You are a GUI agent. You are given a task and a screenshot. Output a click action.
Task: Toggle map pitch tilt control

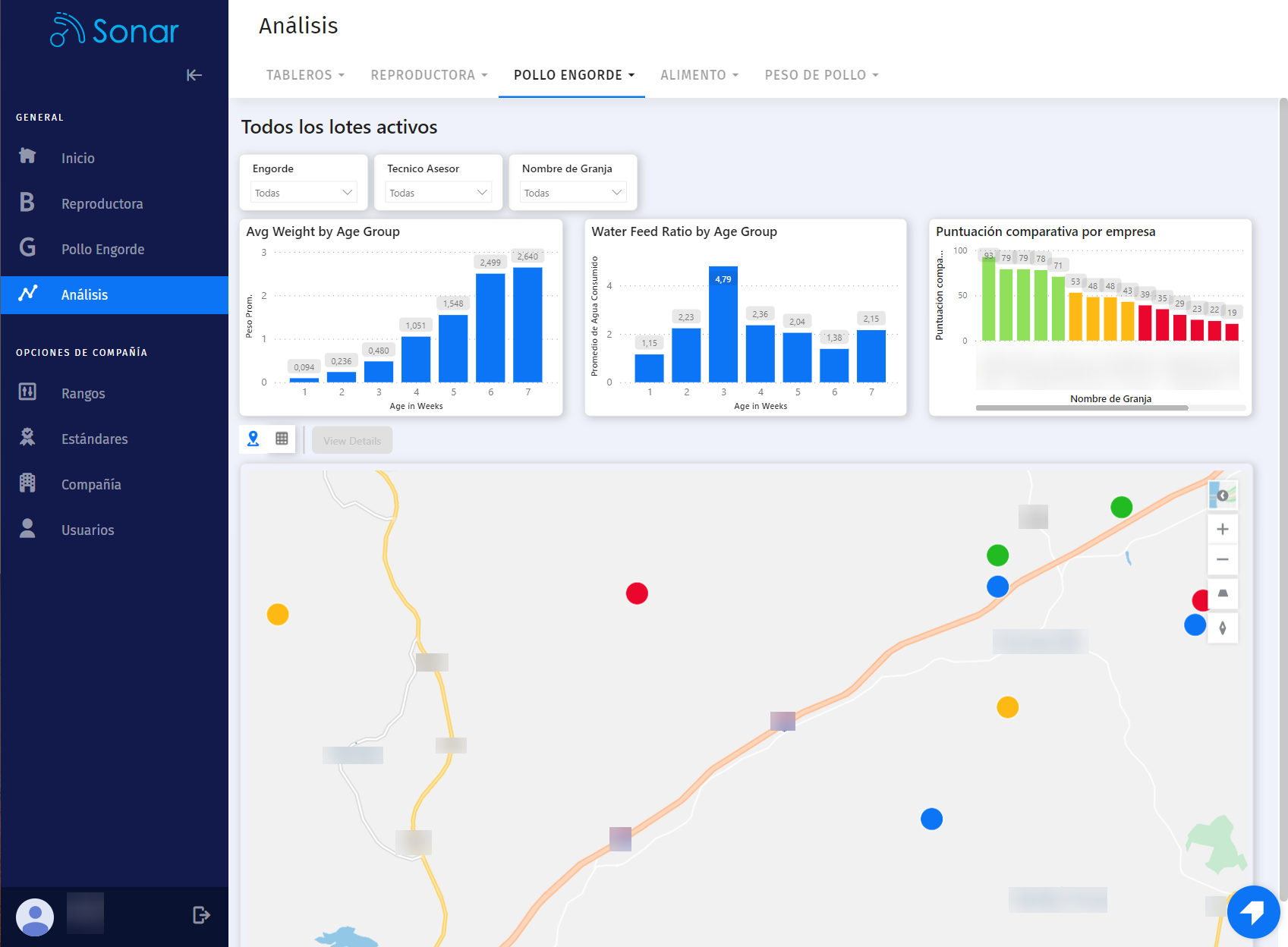pos(1222,593)
